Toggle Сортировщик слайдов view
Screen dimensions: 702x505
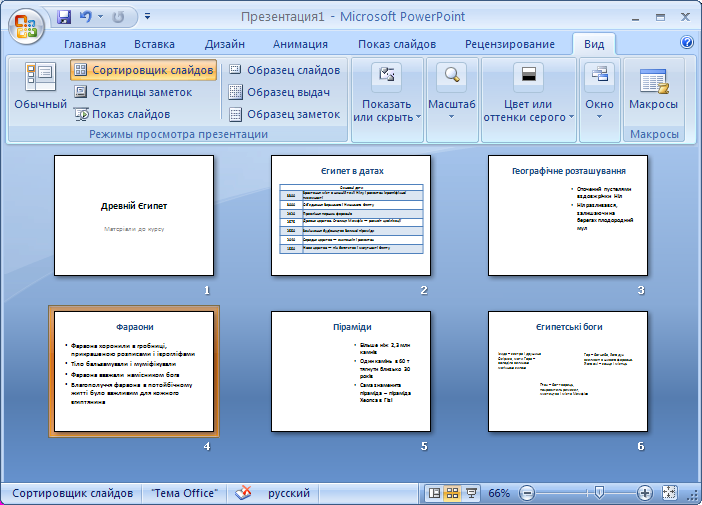[x=144, y=70]
